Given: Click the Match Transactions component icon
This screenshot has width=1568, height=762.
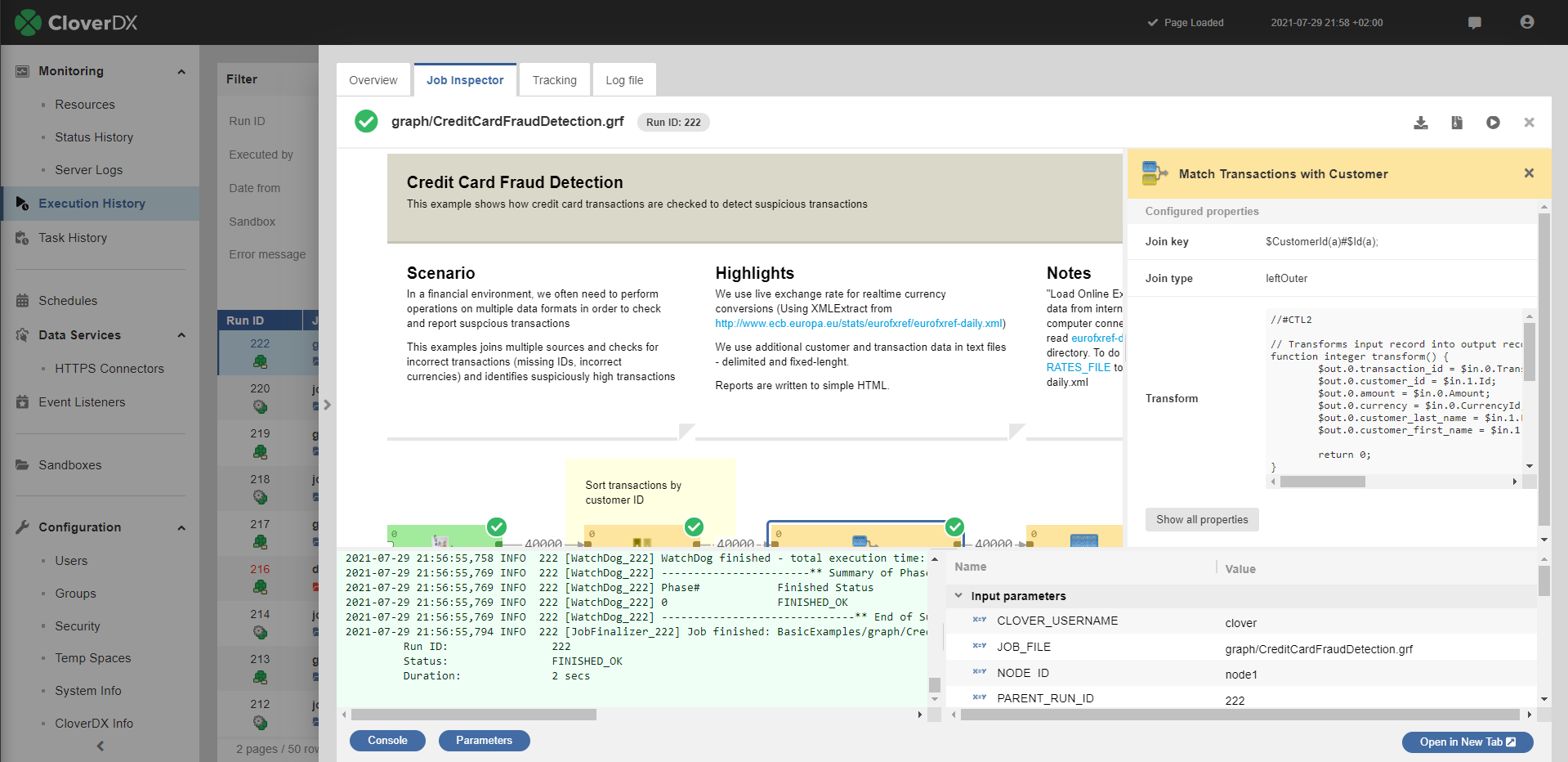Looking at the screenshot, I should pyautogui.click(x=1155, y=173).
